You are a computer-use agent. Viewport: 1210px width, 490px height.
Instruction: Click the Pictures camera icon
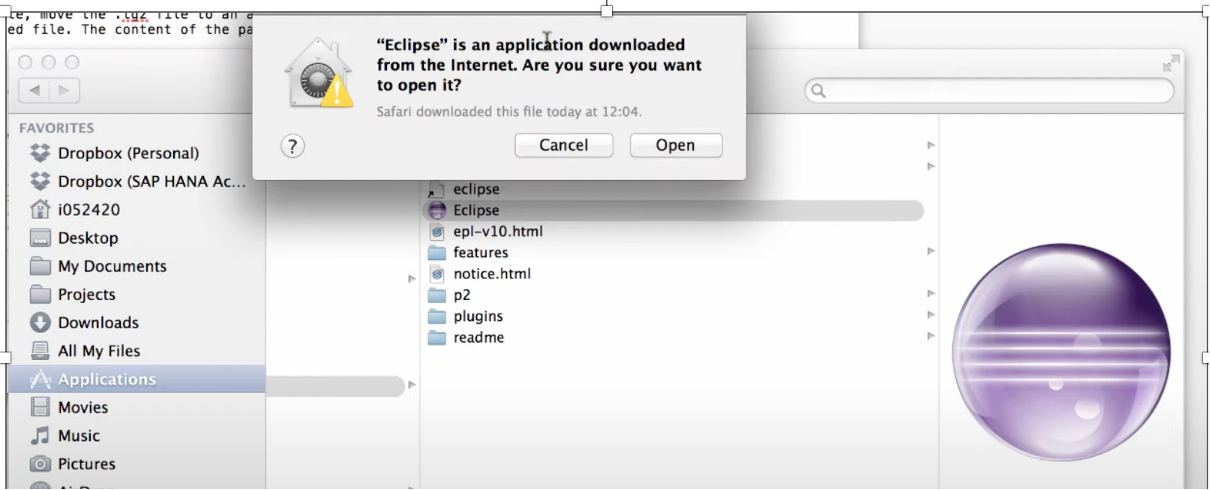(x=40, y=464)
